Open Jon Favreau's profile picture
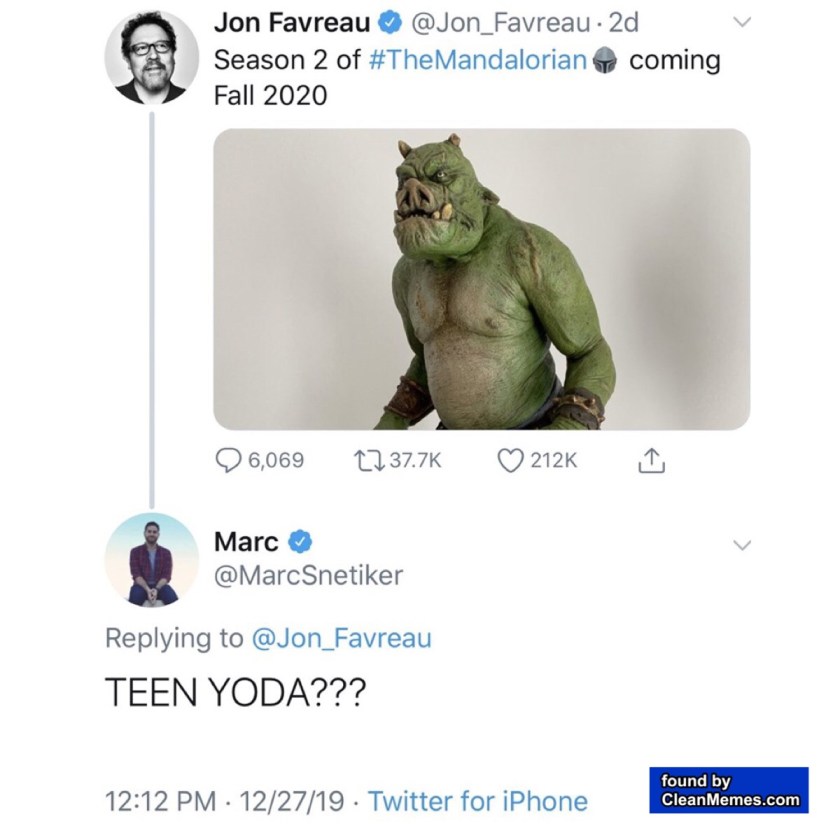The image size is (840, 840). [151, 60]
